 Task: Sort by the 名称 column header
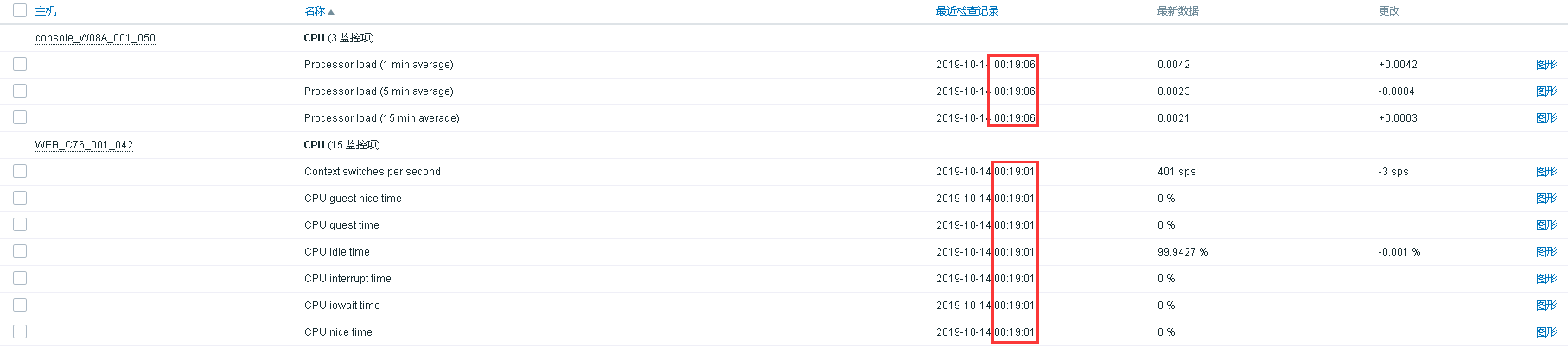pyautogui.click(x=315, y=11)
